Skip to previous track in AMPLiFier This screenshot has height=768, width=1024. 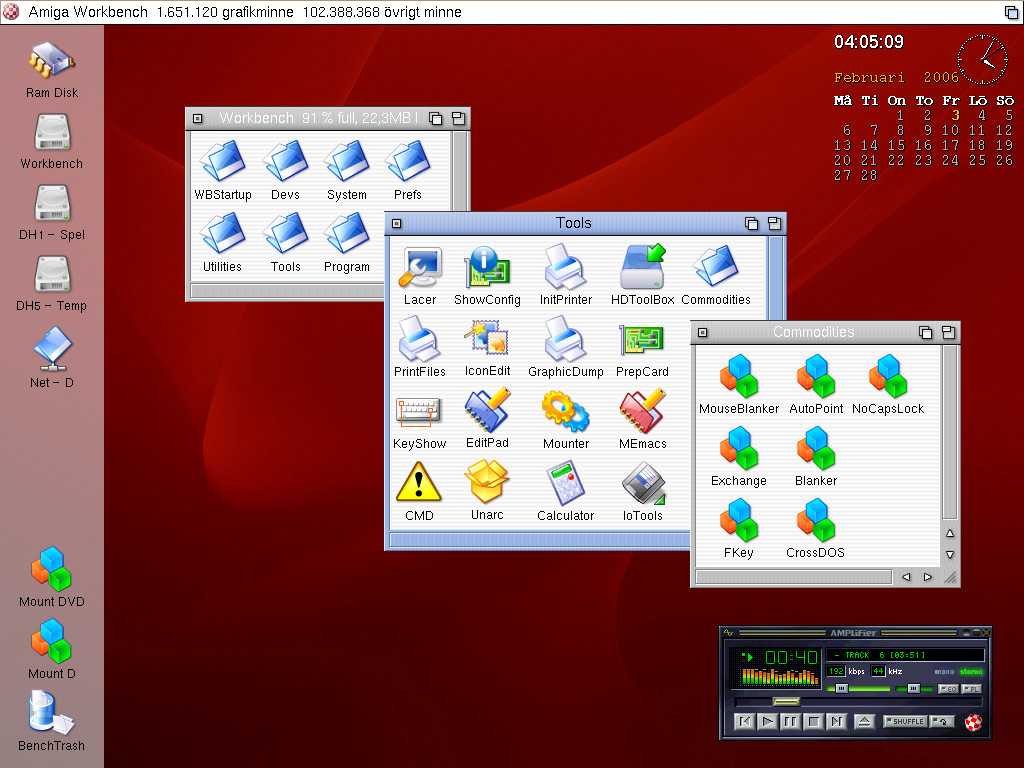click(x=744, y=722)
